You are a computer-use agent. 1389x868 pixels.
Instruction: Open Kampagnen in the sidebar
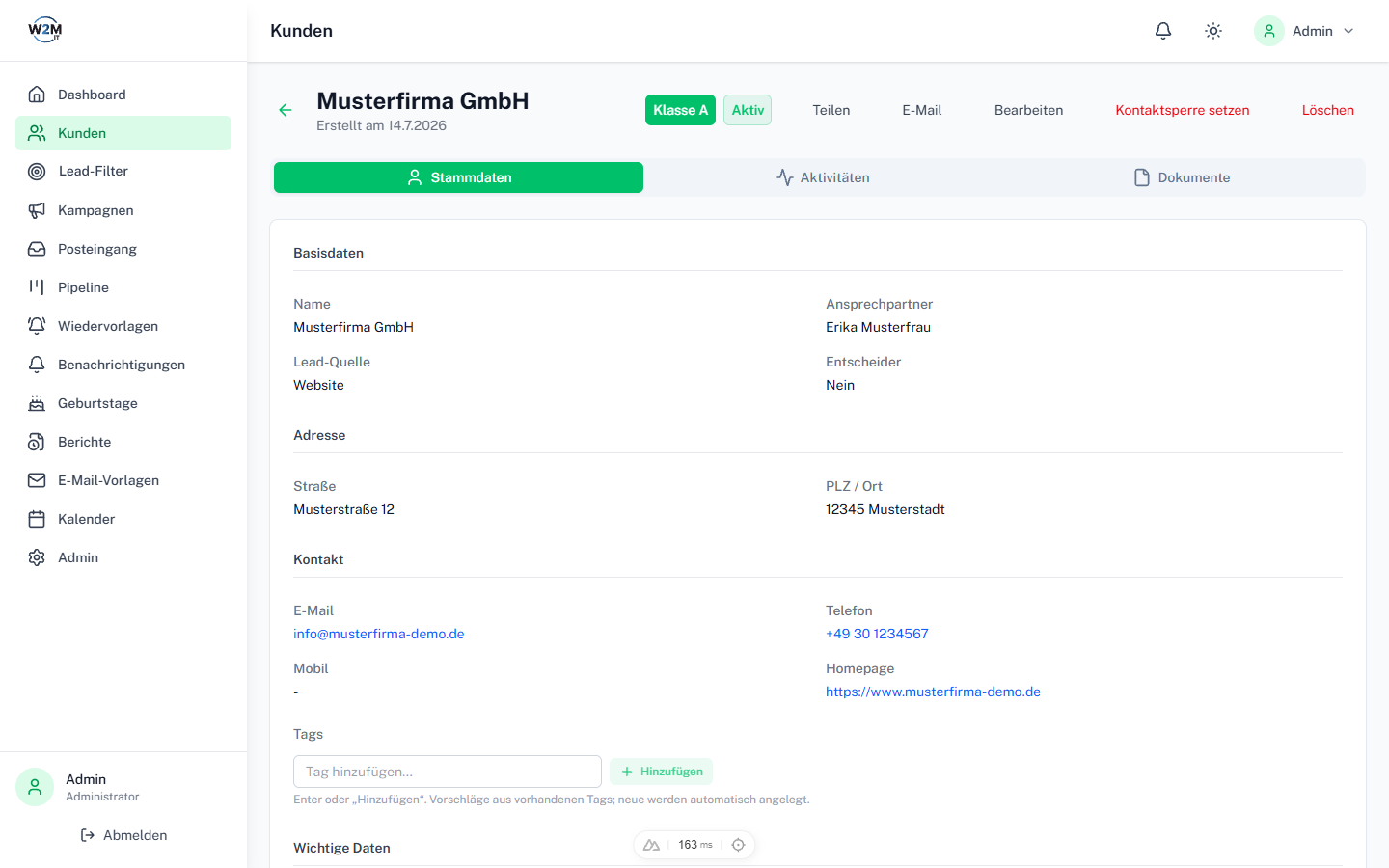pyautogui.click(x=123, y=210)
